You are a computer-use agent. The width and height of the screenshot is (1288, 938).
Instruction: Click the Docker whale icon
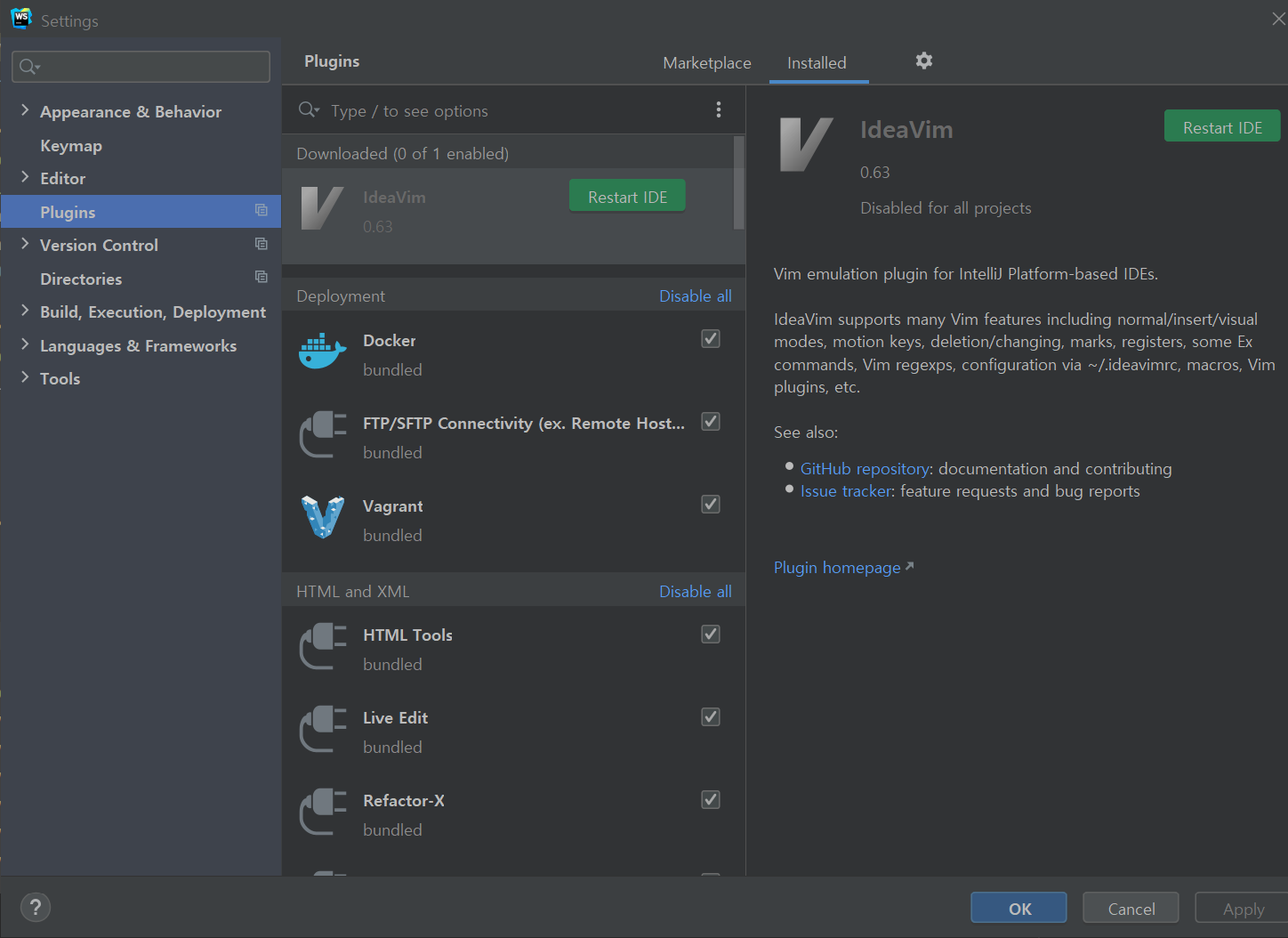(322, 352)
